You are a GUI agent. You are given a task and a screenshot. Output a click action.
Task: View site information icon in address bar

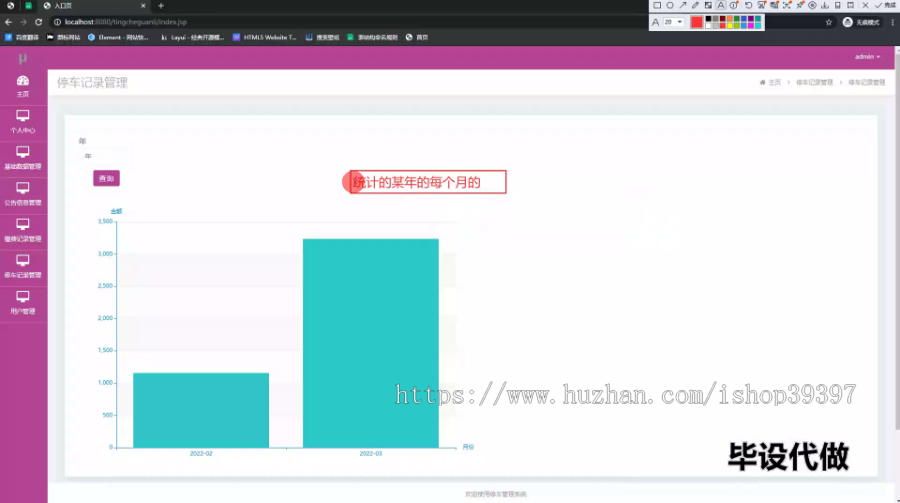coord(57,22)
